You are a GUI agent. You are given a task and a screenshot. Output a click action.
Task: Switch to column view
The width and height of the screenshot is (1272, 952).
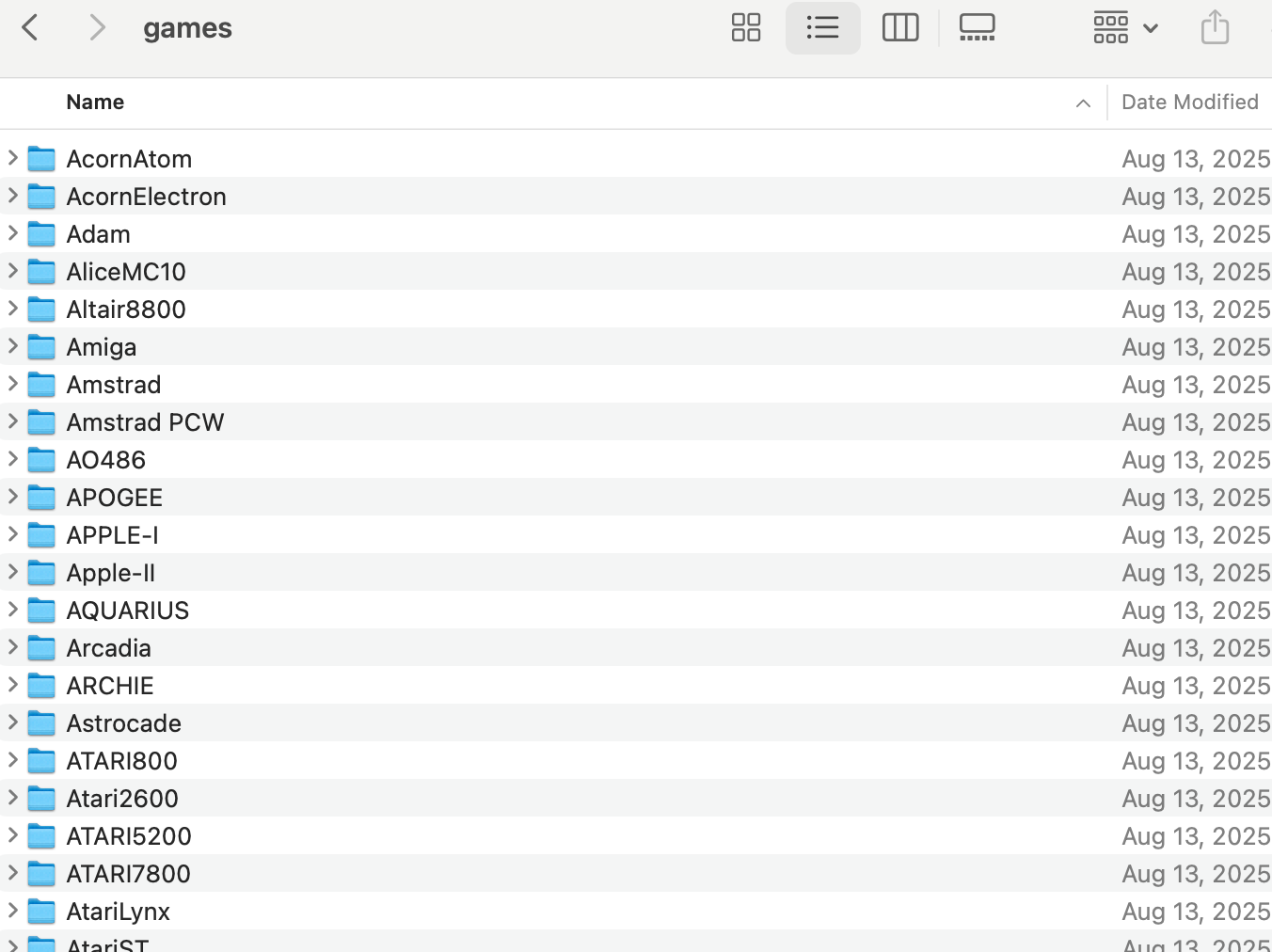900,27
